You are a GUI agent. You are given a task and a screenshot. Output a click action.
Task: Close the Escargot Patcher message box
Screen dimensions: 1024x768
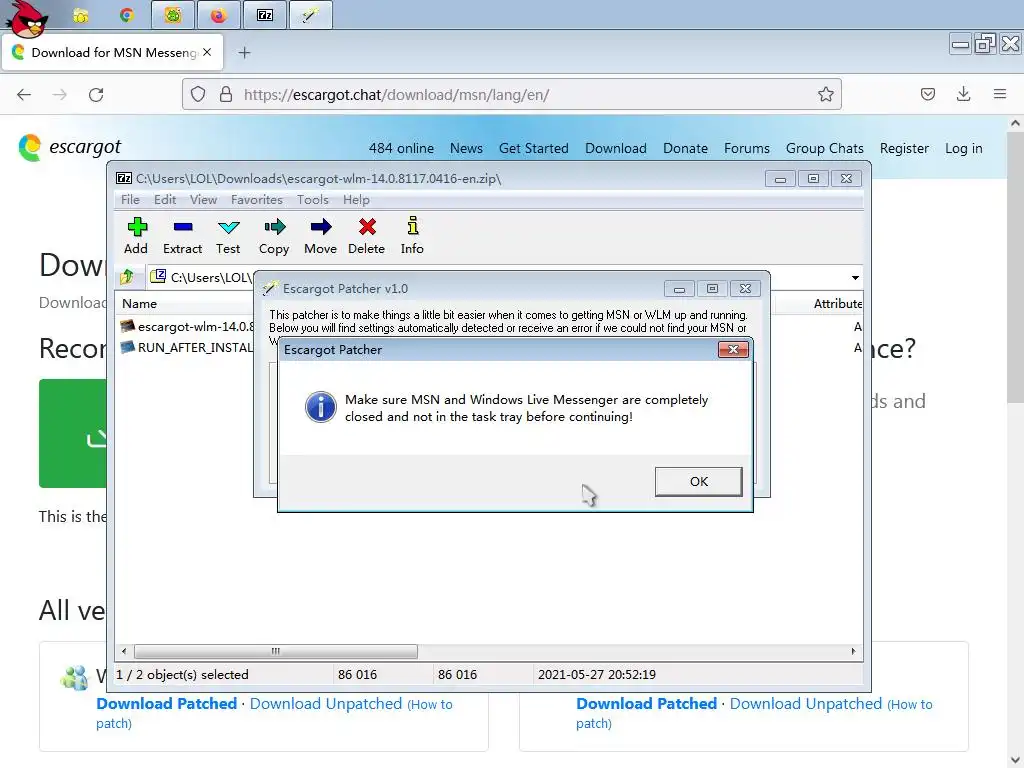pyautogui.click(x=733, y=349)
